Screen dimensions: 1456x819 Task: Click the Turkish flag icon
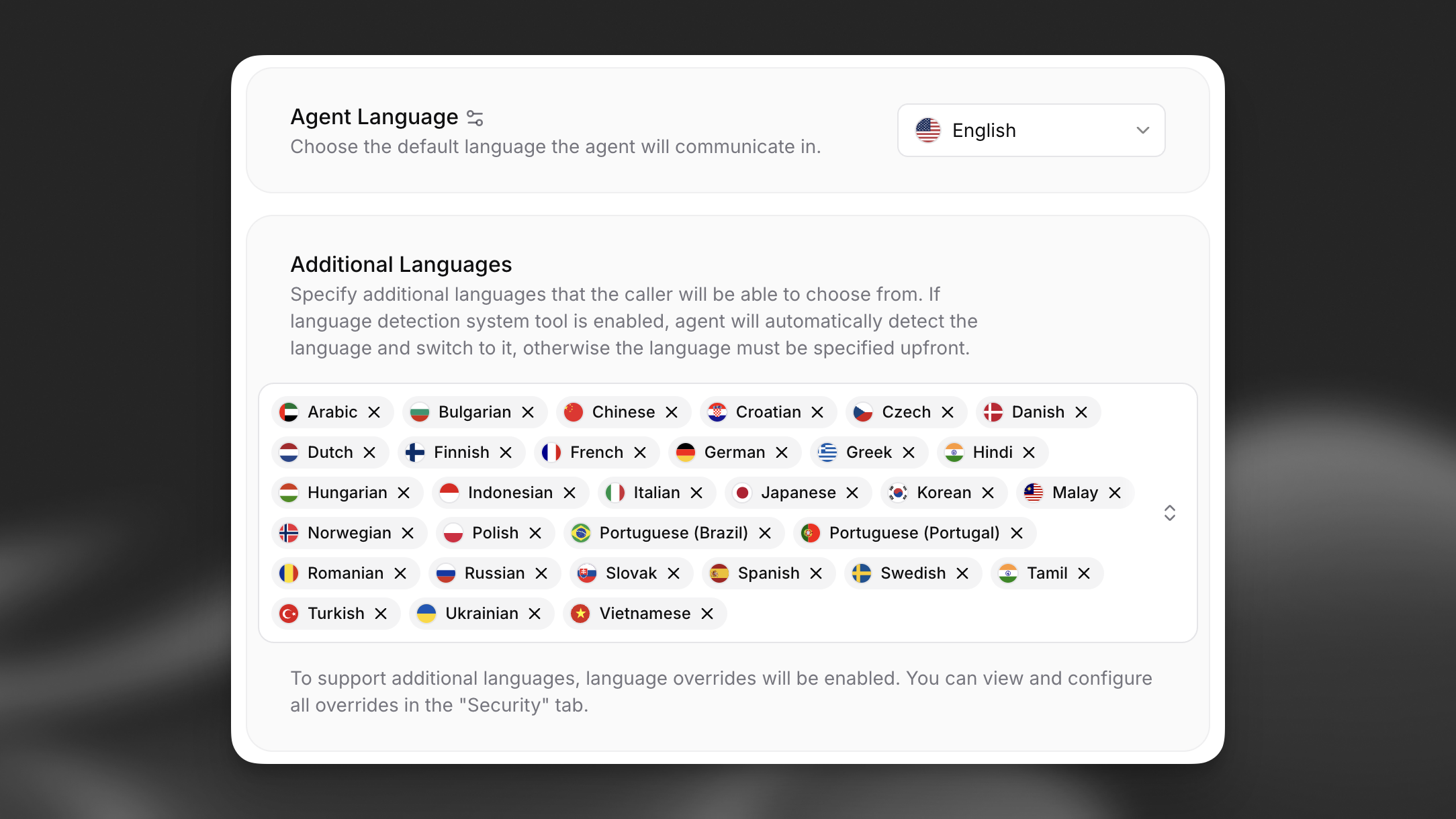point(287,613)
